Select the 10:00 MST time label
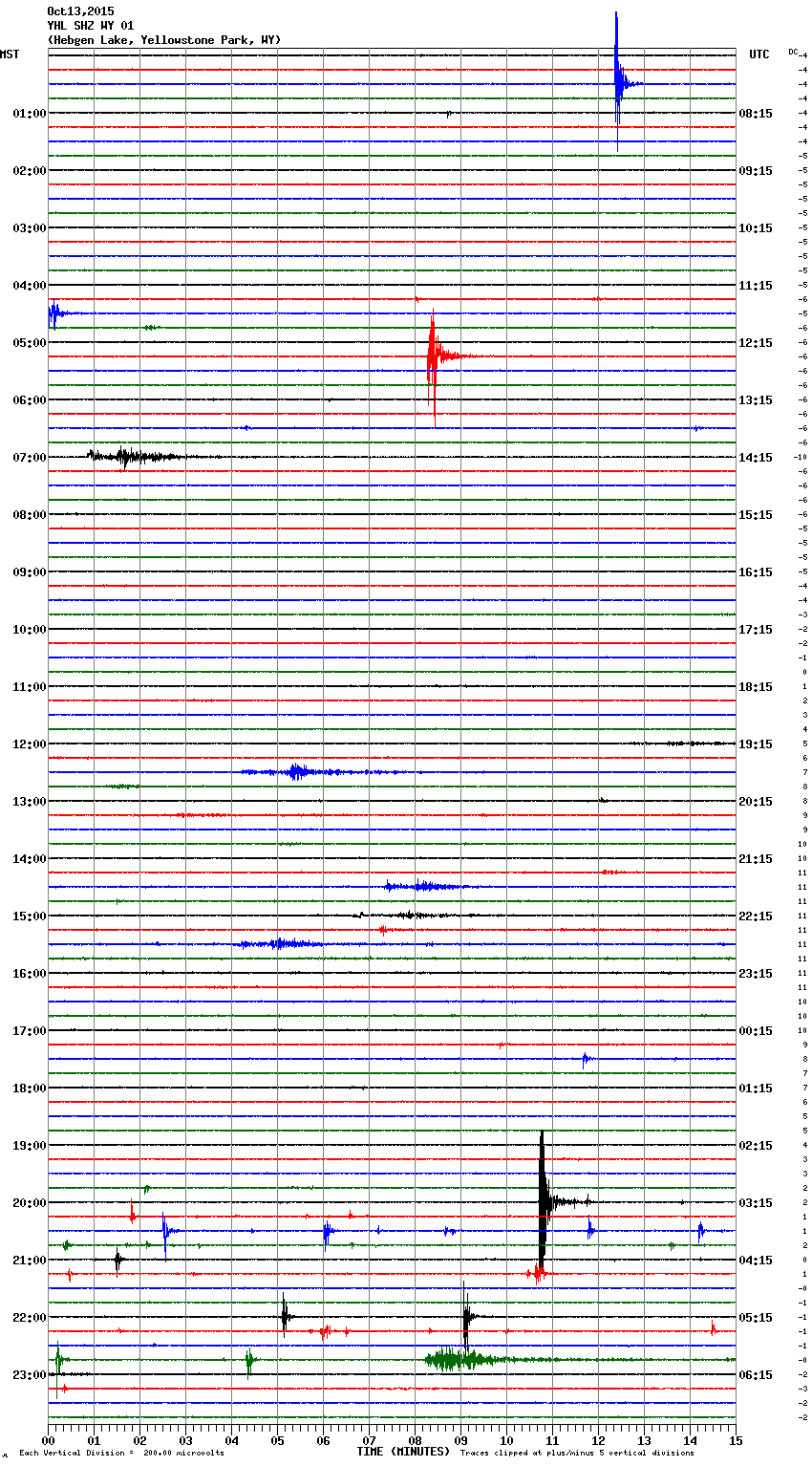This screenshot has height=1466, width=812. [30, 630]
